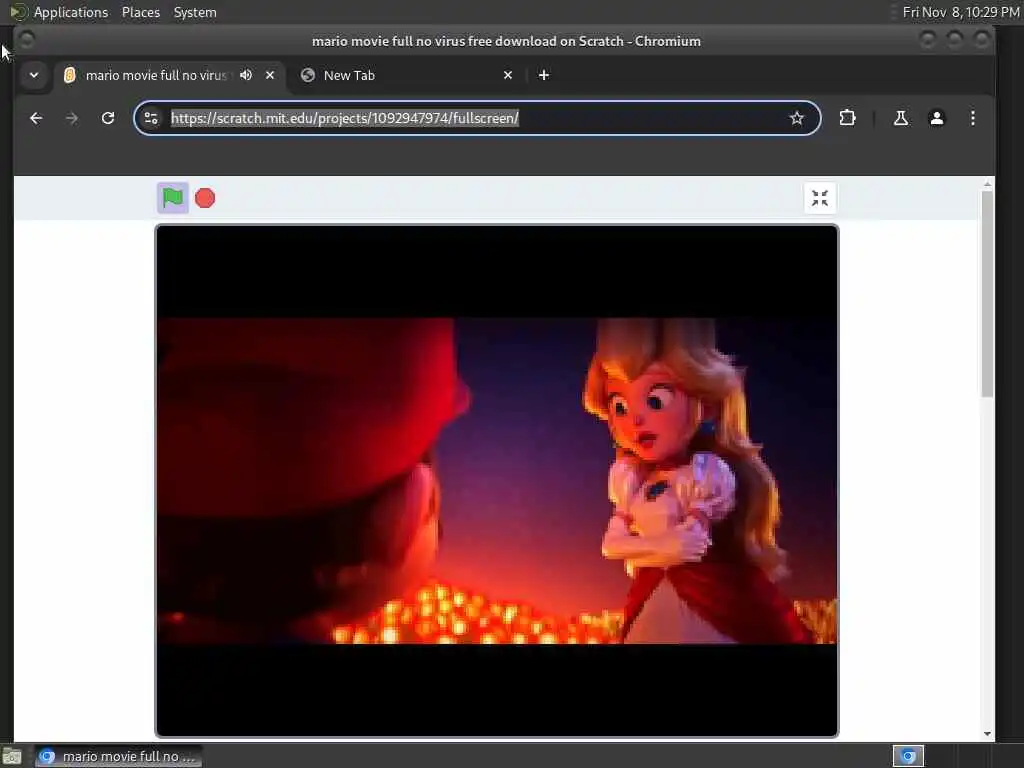Exit fullscreen mode with the shrink icon
The width and height of the screenshot is (1024, 768).
pyautogui.click(x=820, y=198)
